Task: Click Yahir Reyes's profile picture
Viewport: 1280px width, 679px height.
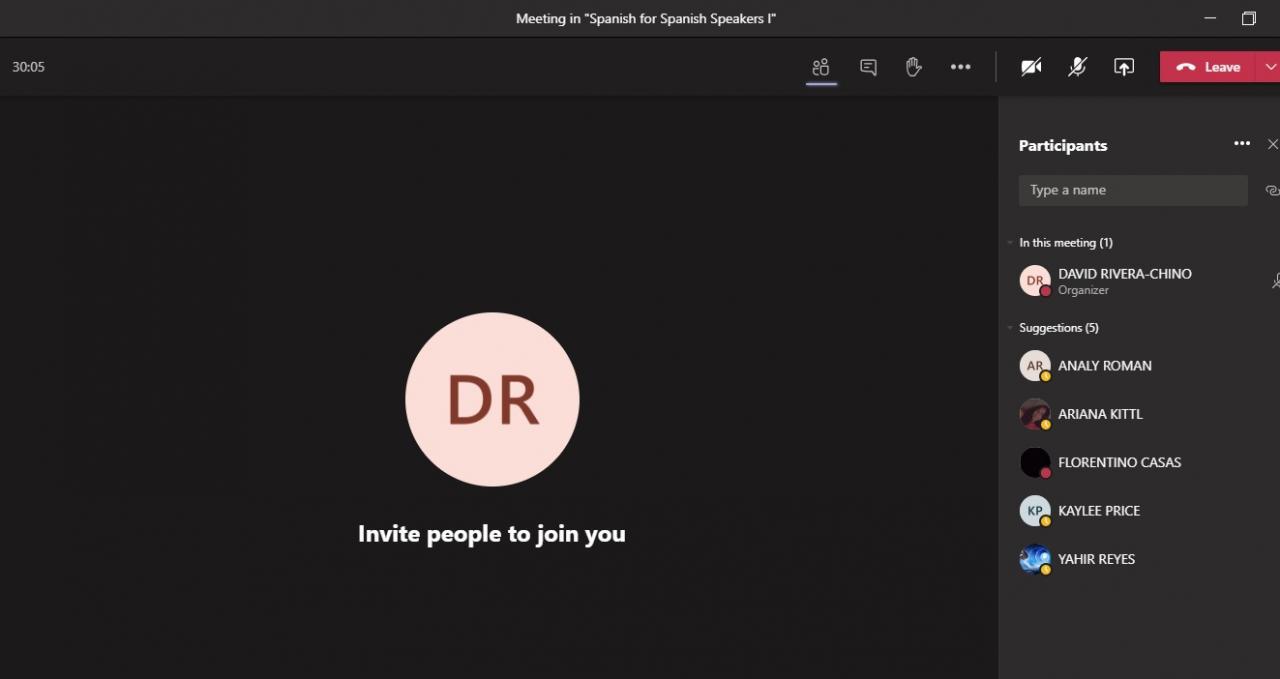Action: pos(1035,559)
